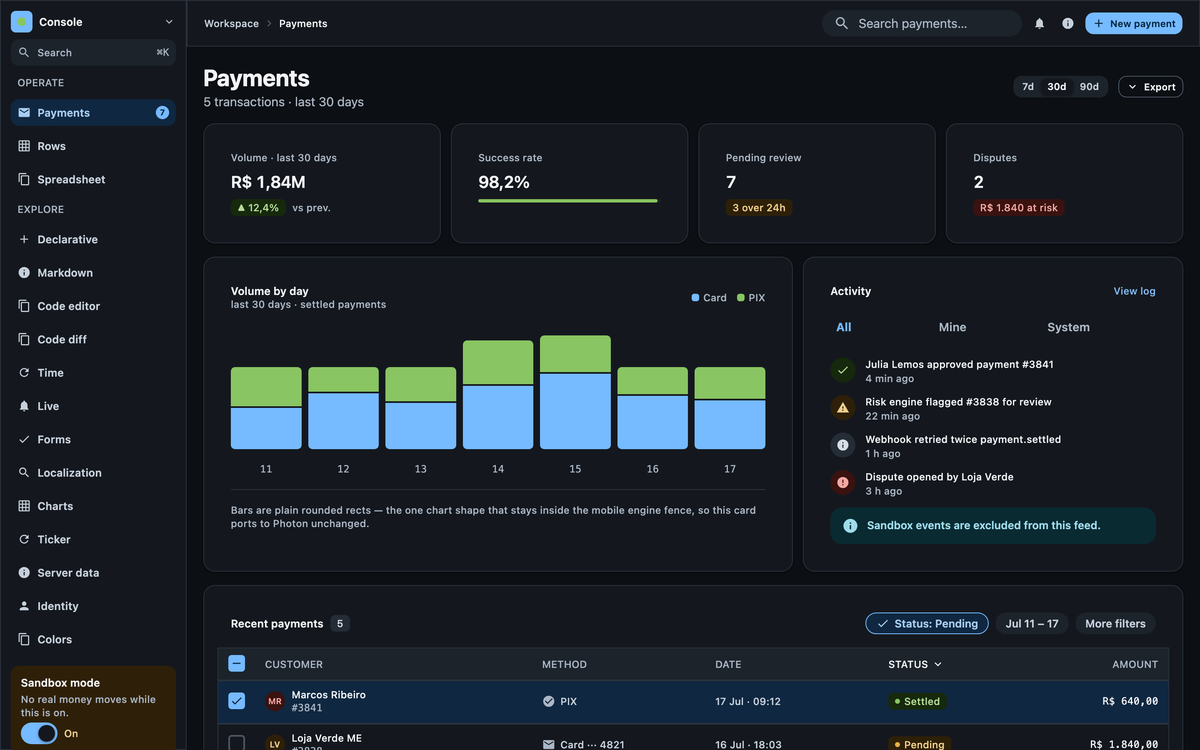1200x750 pixels.
Task: Click the Settled status badge
Action: tap(916, 702)
